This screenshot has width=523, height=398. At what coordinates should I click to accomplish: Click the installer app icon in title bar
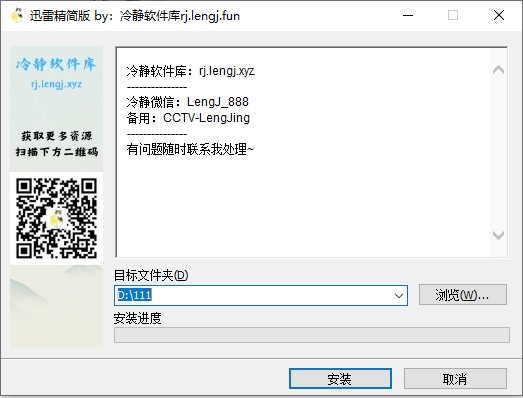[x=17, y=15]
